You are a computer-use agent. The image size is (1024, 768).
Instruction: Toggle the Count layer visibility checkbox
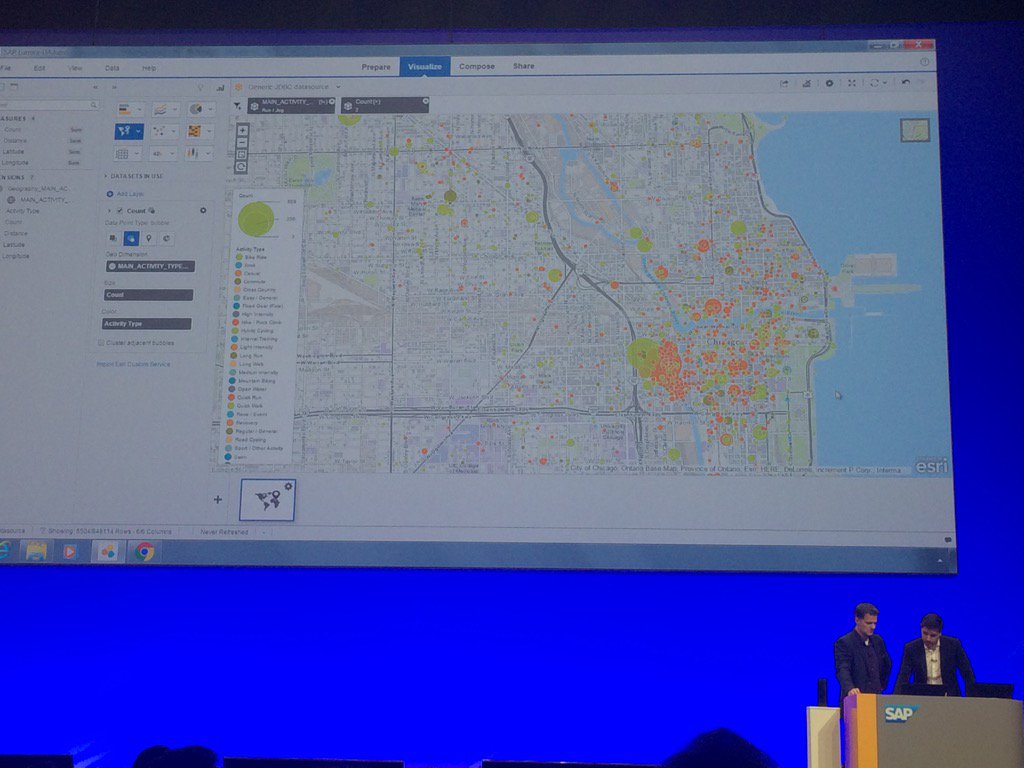pyautogui.click(x=120, y=211)
